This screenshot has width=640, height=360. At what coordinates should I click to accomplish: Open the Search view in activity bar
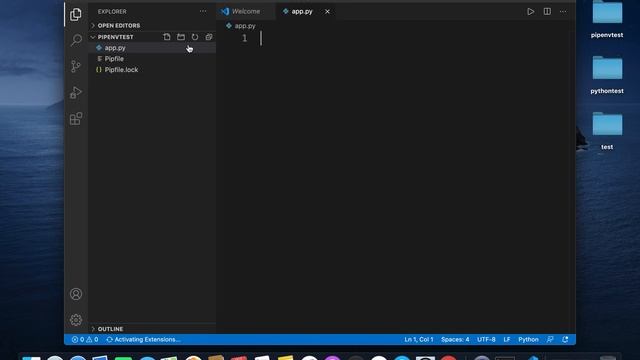(76, 40)
